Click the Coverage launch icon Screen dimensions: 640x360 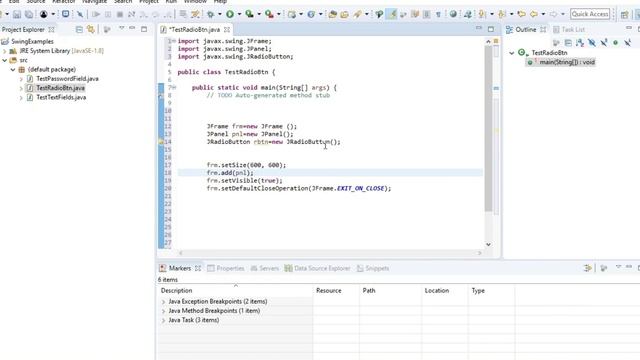[249, 14]
